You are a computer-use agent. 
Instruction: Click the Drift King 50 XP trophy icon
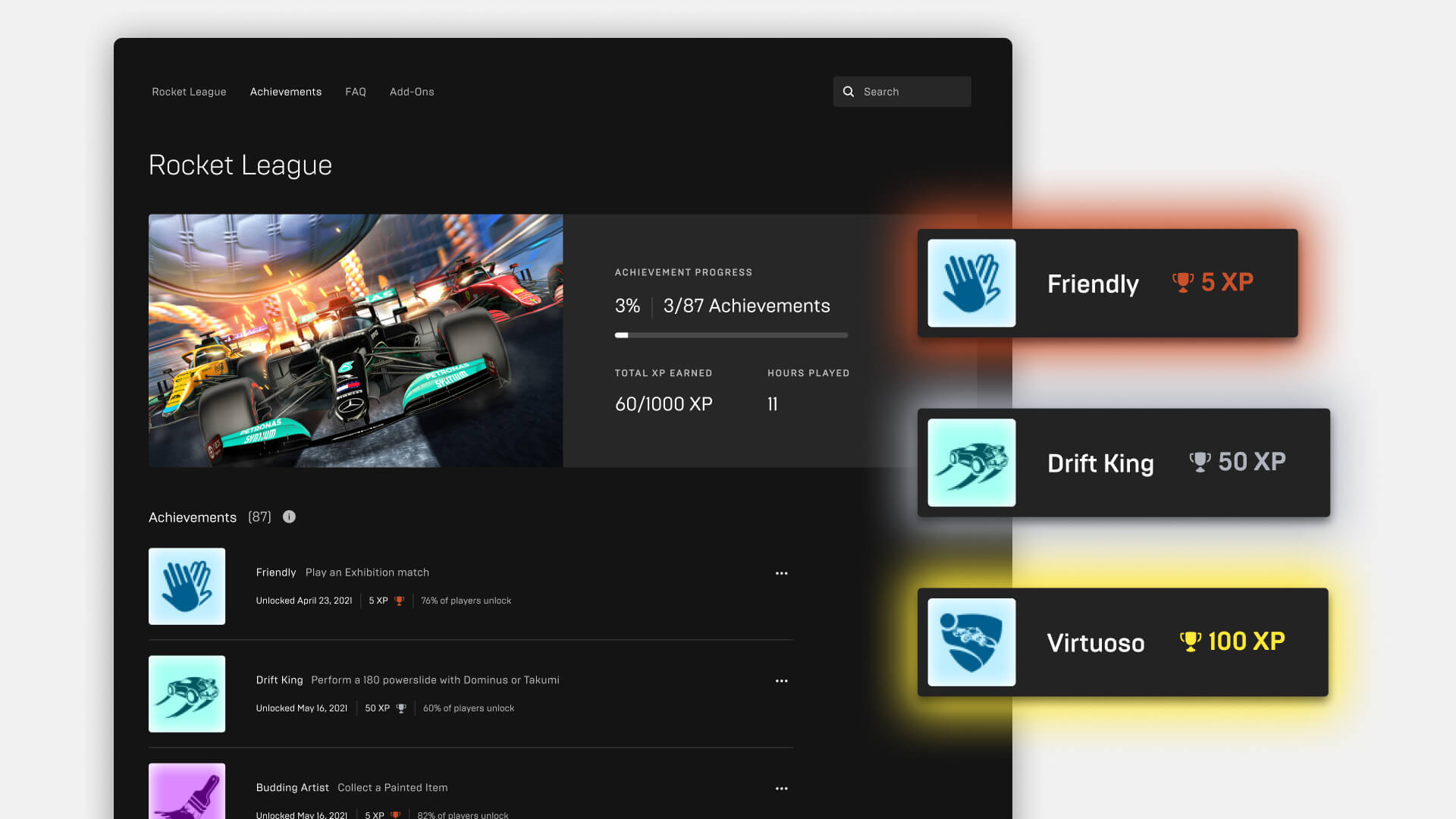click(1198, 461)
